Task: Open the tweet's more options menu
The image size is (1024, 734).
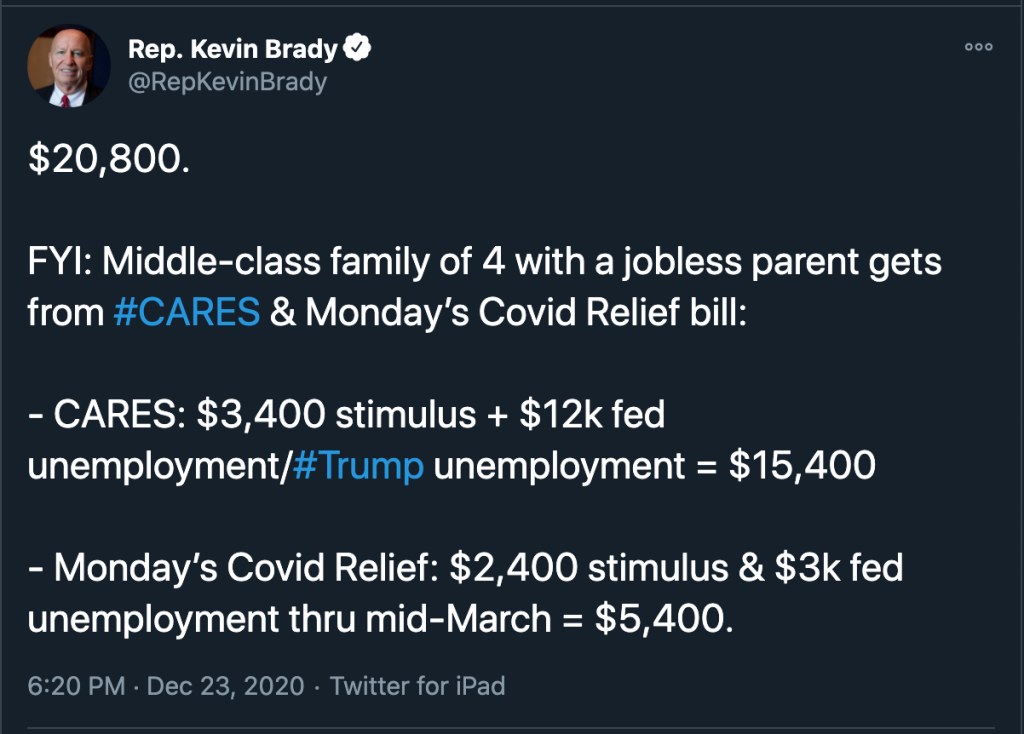Action: (x=978, y=47)
